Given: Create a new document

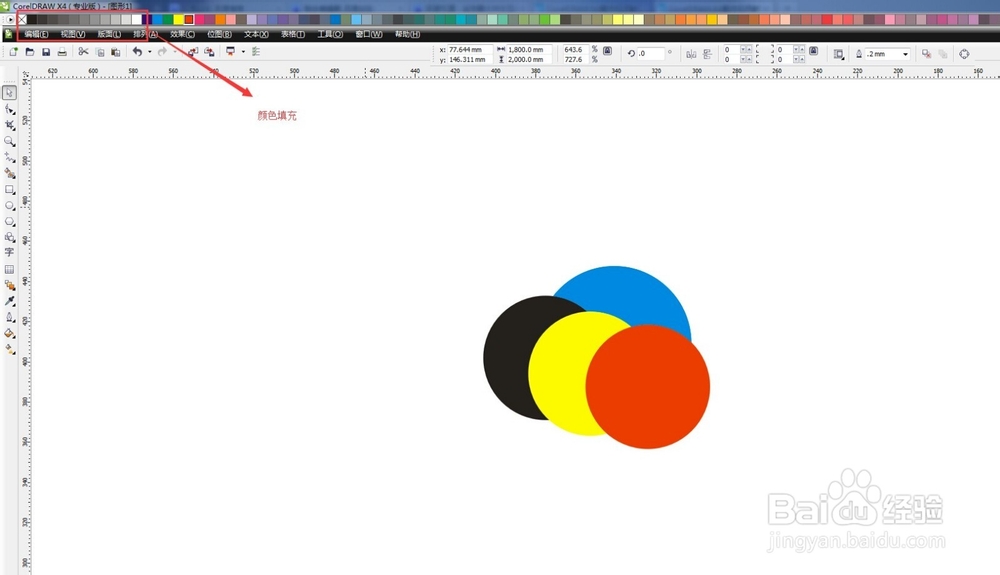Looking at the screenshot, I should 13,52.
